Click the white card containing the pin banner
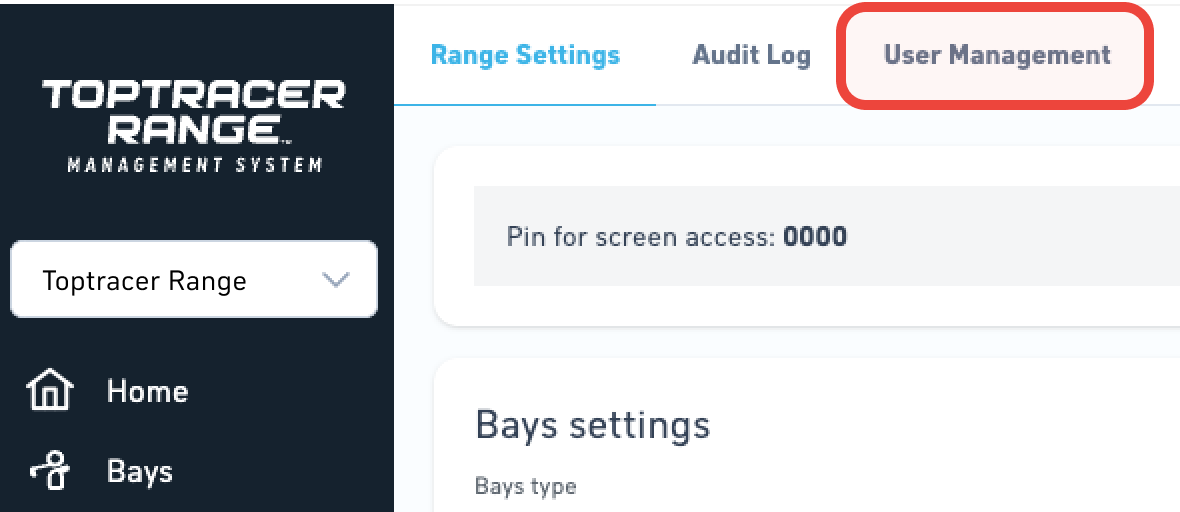Viewport: 1180px width, 512px height. tap(807, 236)
